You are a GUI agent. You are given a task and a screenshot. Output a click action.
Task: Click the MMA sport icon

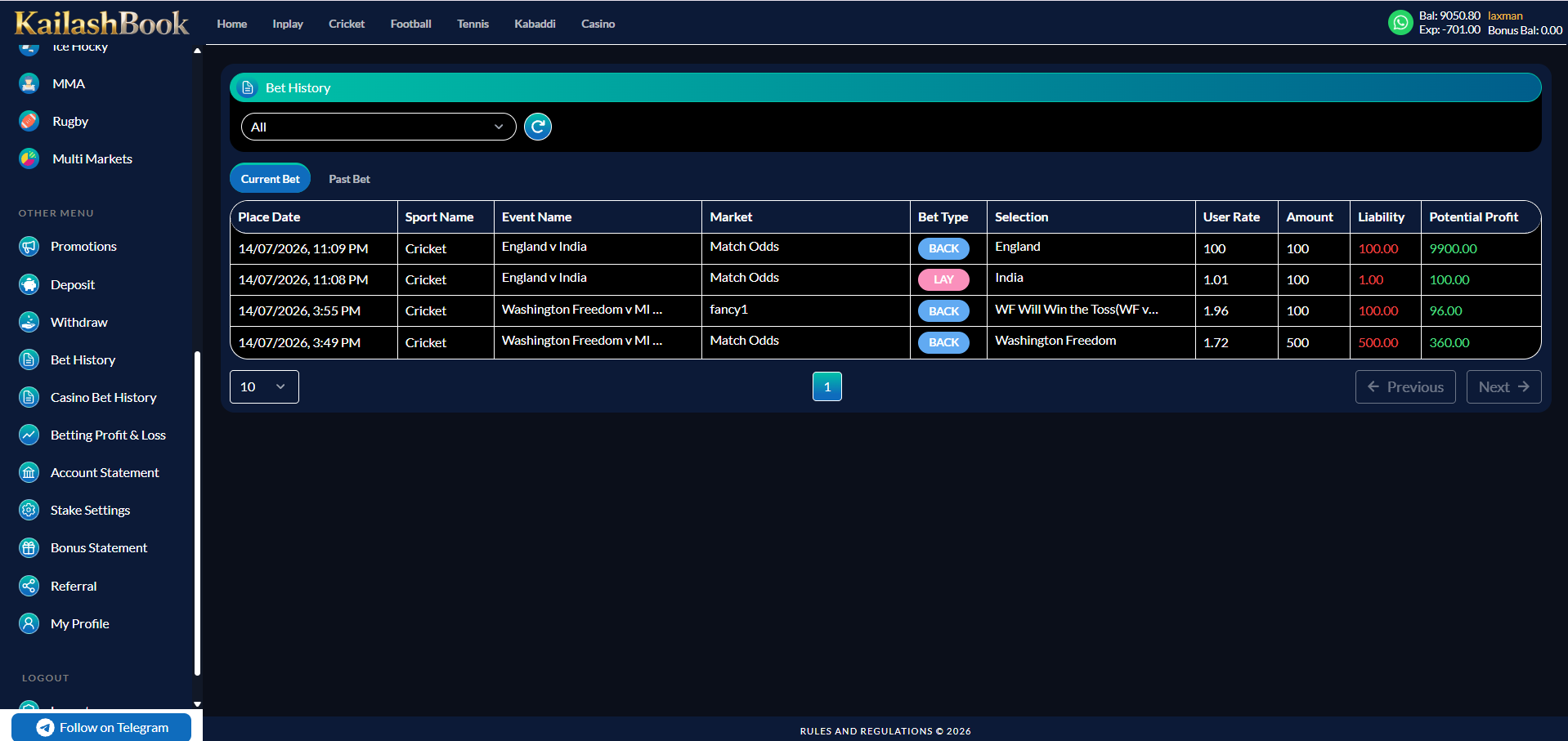pos(29,83)
